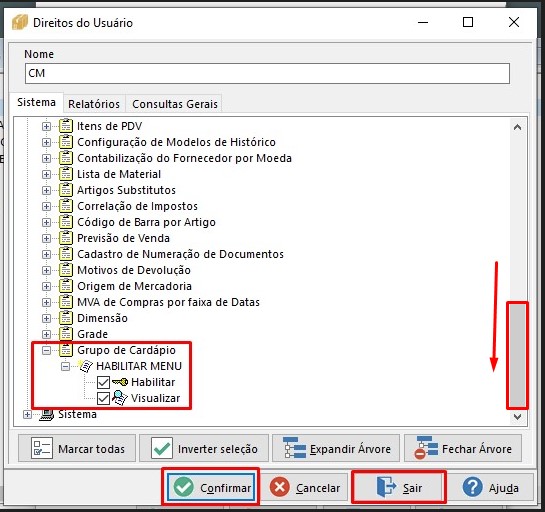Click the green checkmark icon of Confirmar
The width and height of the screenshot is (545, 512).
[x=184, y=487]
